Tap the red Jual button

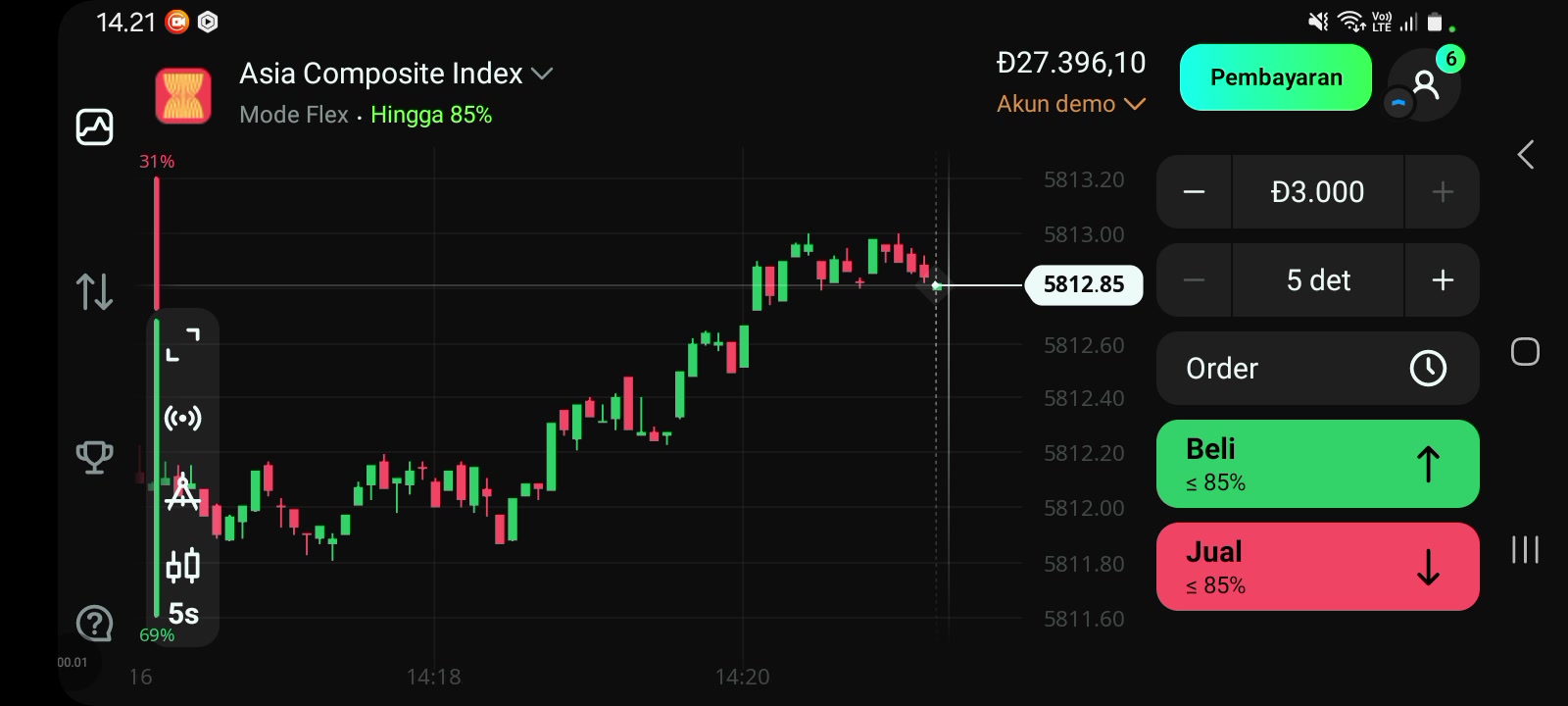click(x=1318, y=567)
